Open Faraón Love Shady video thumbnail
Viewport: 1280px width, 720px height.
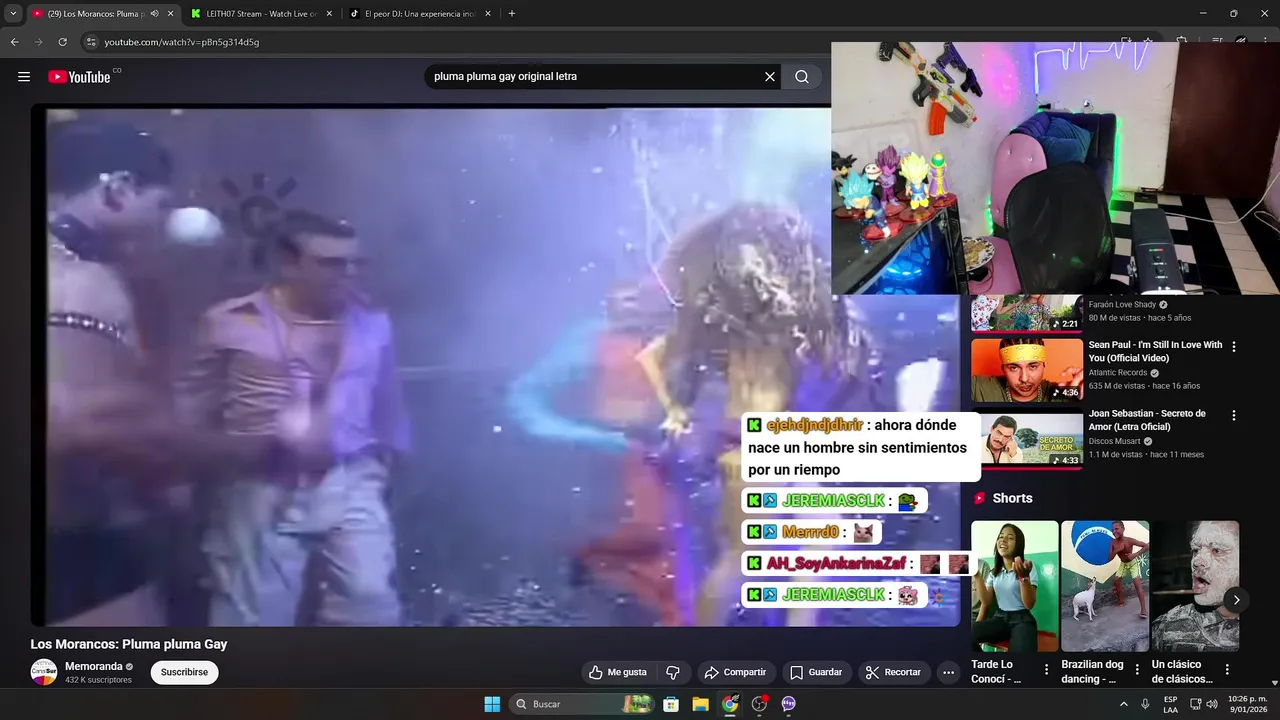[1027, 313]
